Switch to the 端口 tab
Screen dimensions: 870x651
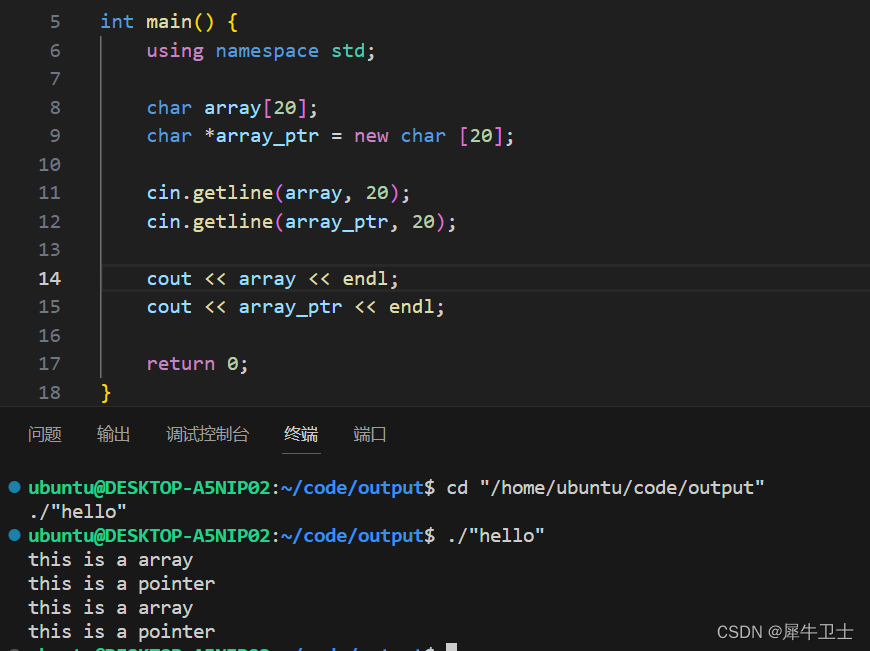point(370,434)
